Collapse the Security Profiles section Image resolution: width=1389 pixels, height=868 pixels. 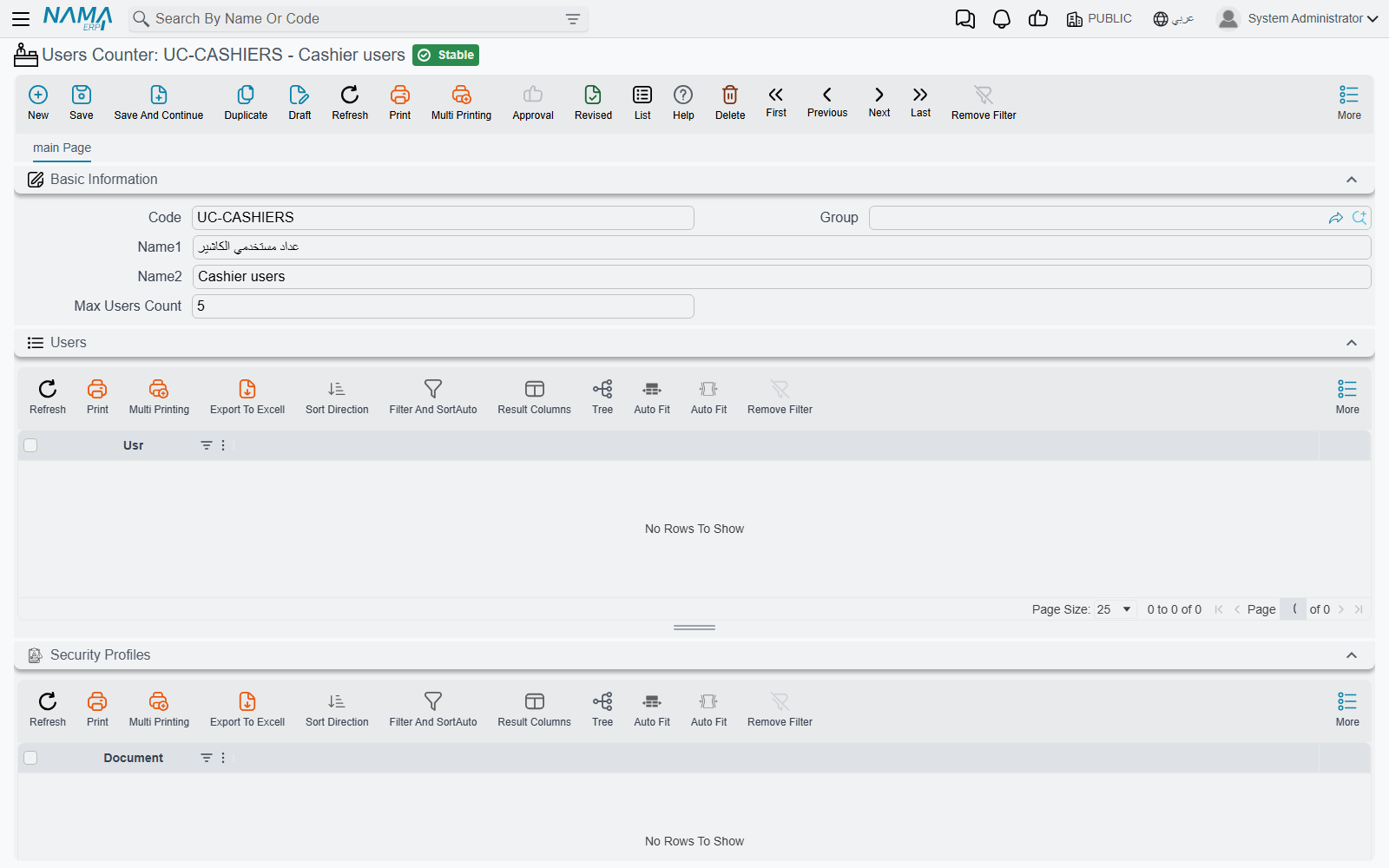1352,655
